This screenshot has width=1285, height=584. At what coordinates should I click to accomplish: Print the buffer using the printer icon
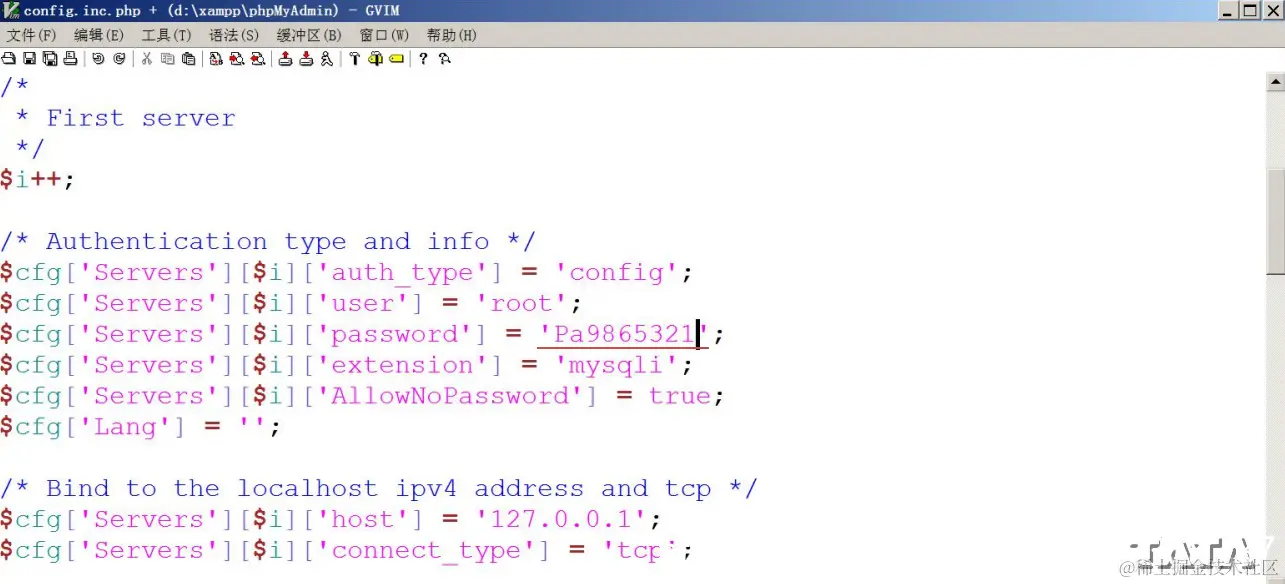tap(70, 59)
